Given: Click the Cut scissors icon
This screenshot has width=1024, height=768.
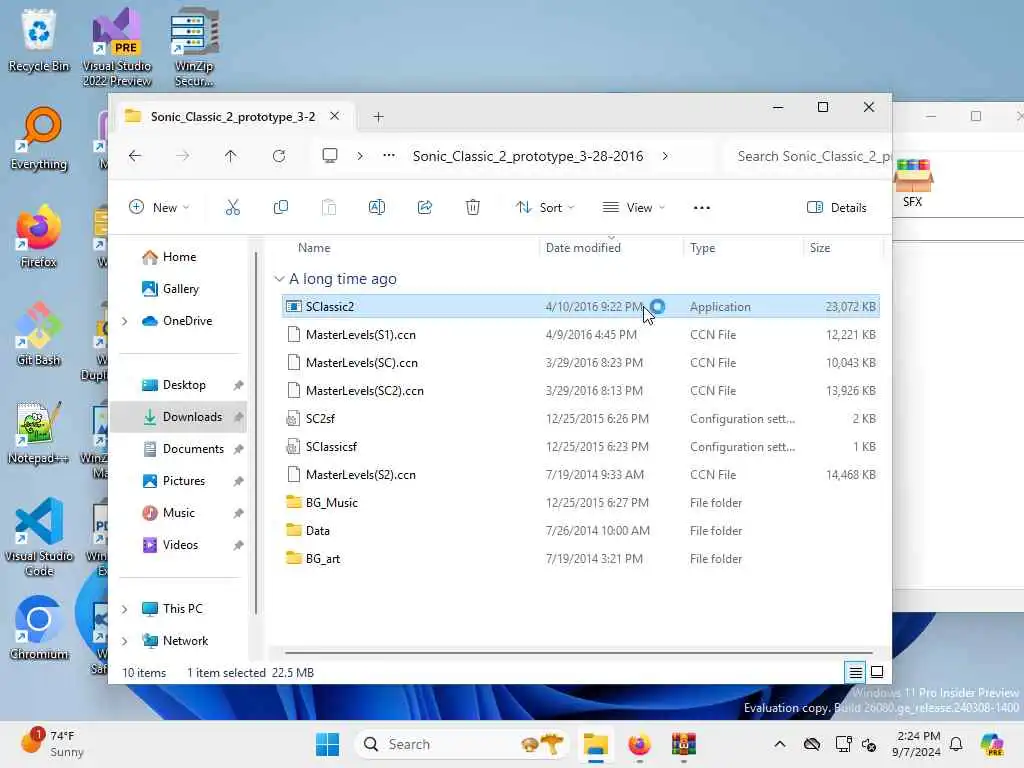Looking at the screenshot, I should point(232,208).
